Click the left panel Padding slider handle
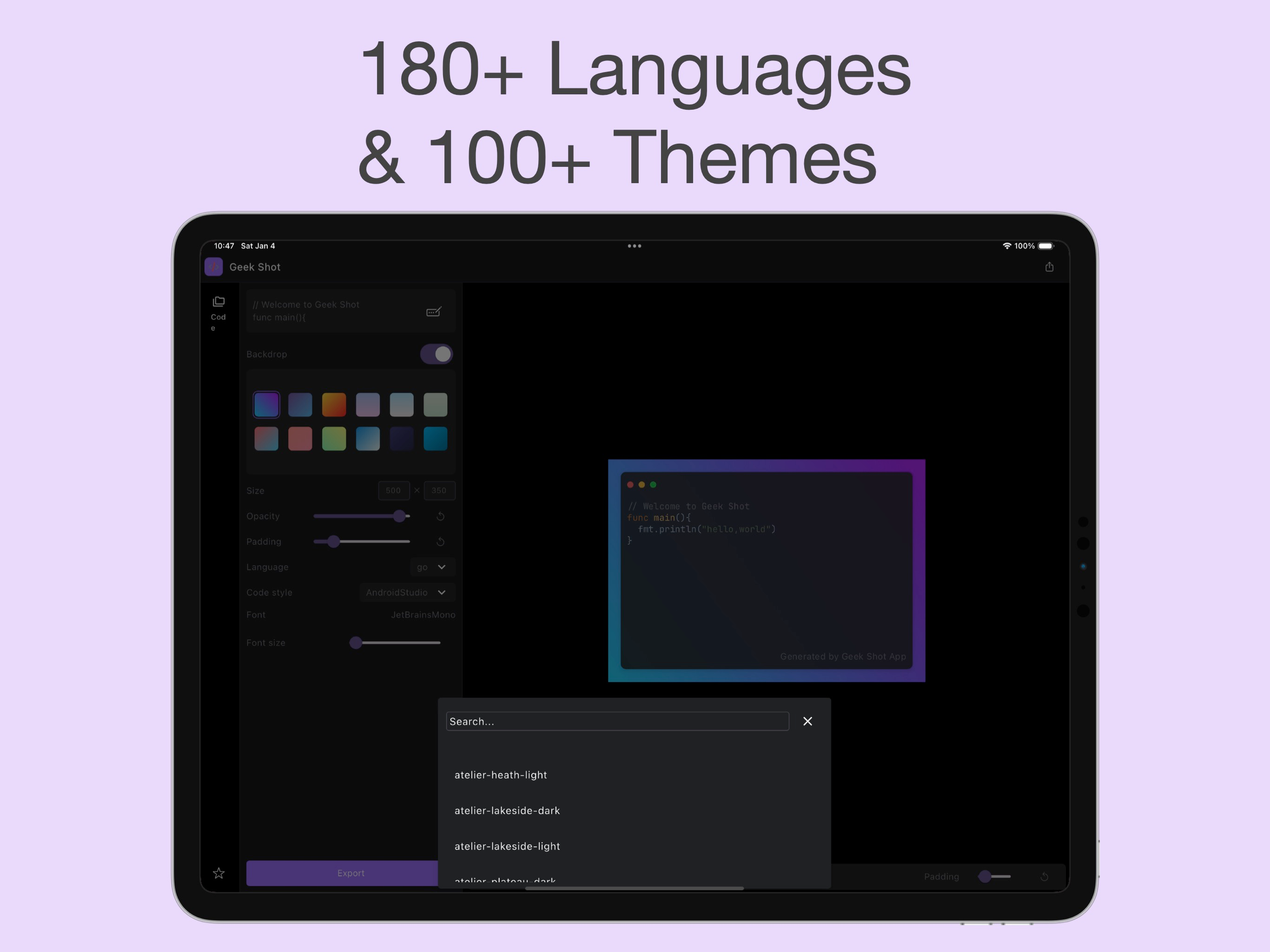This screenshot has height=952, width=1270. 334,542
